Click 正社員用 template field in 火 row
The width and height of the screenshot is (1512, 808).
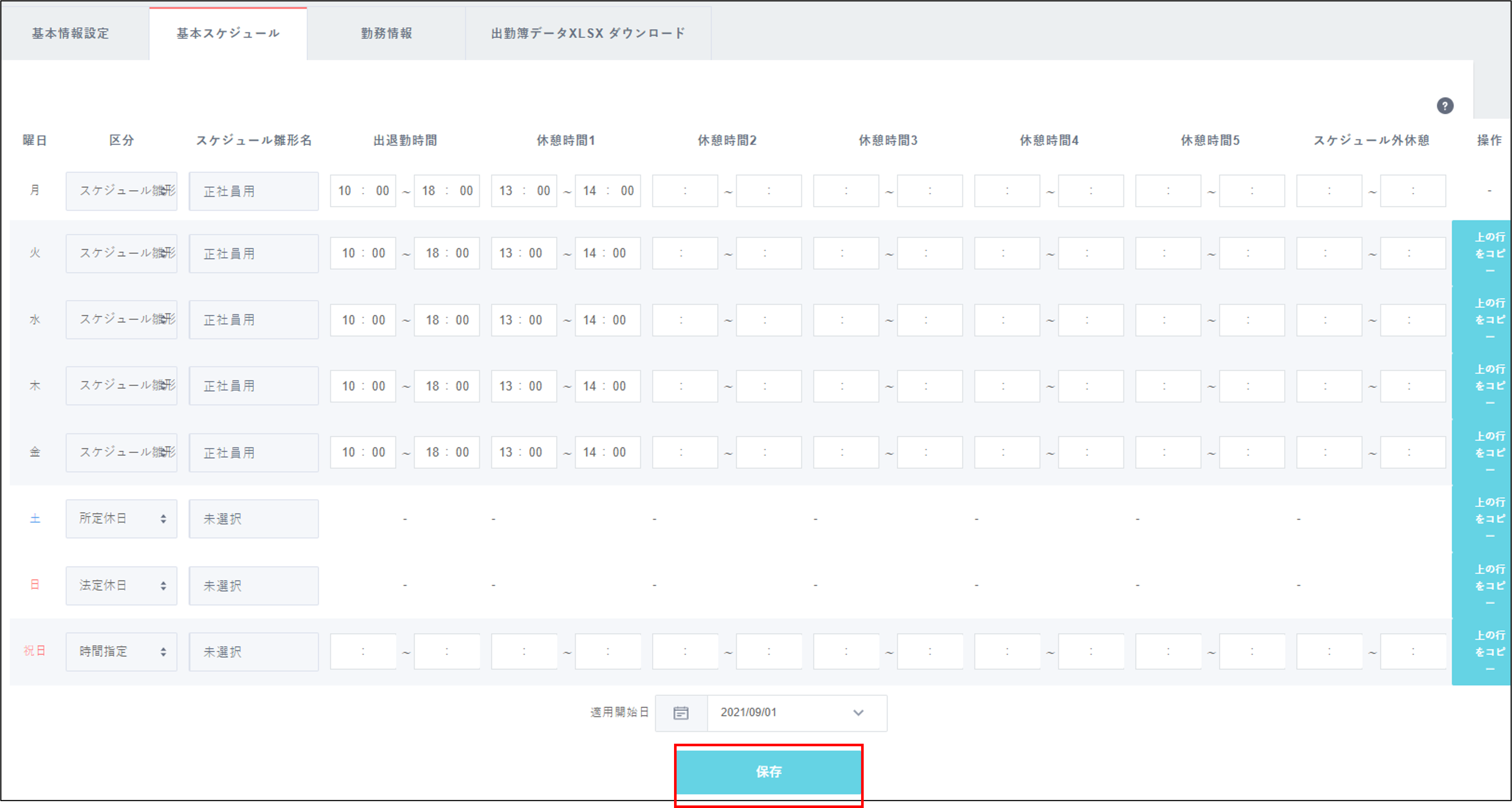pos(254,254)
